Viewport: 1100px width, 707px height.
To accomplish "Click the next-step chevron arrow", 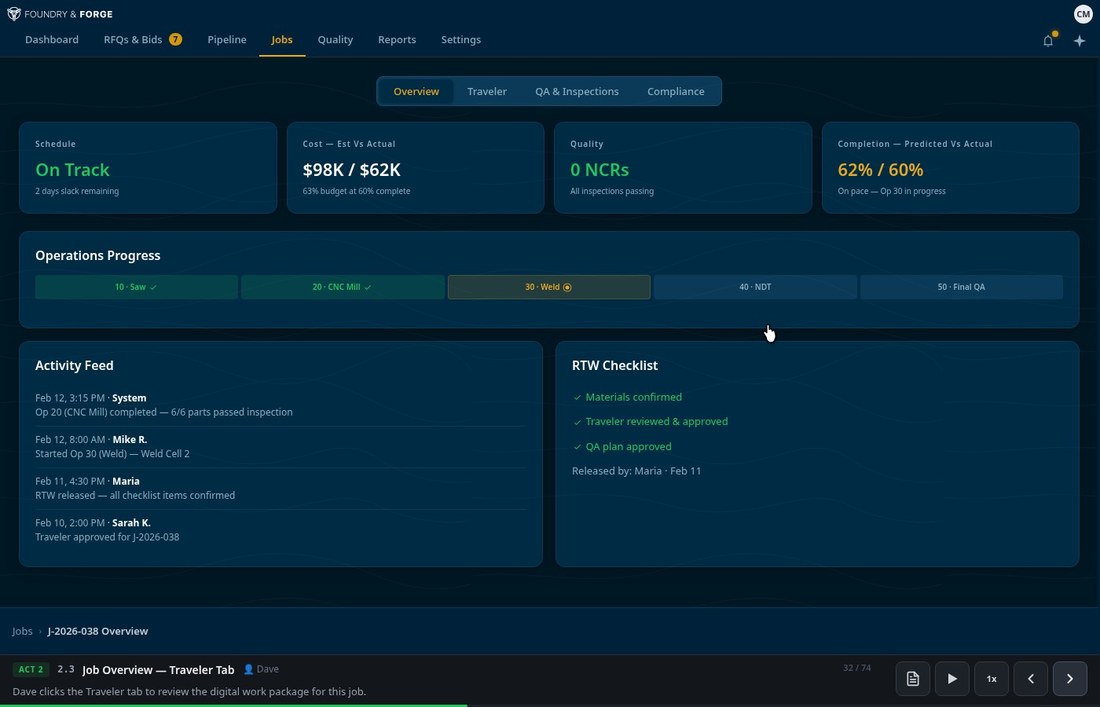I will [x=1069, y=678].
